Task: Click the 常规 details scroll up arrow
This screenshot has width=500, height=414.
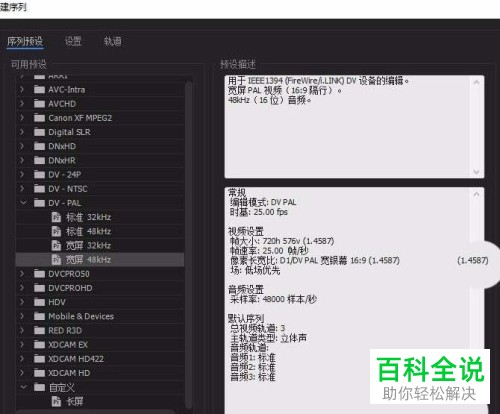Action: coord(476,194)
